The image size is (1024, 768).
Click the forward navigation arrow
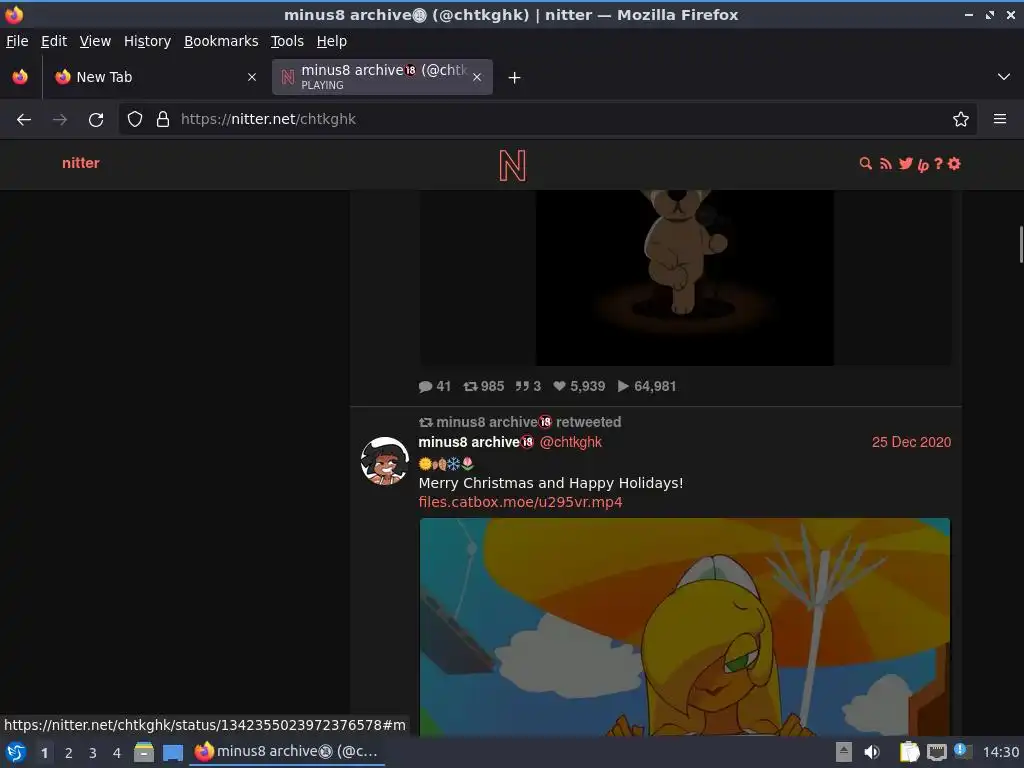(x=60, y=120)
